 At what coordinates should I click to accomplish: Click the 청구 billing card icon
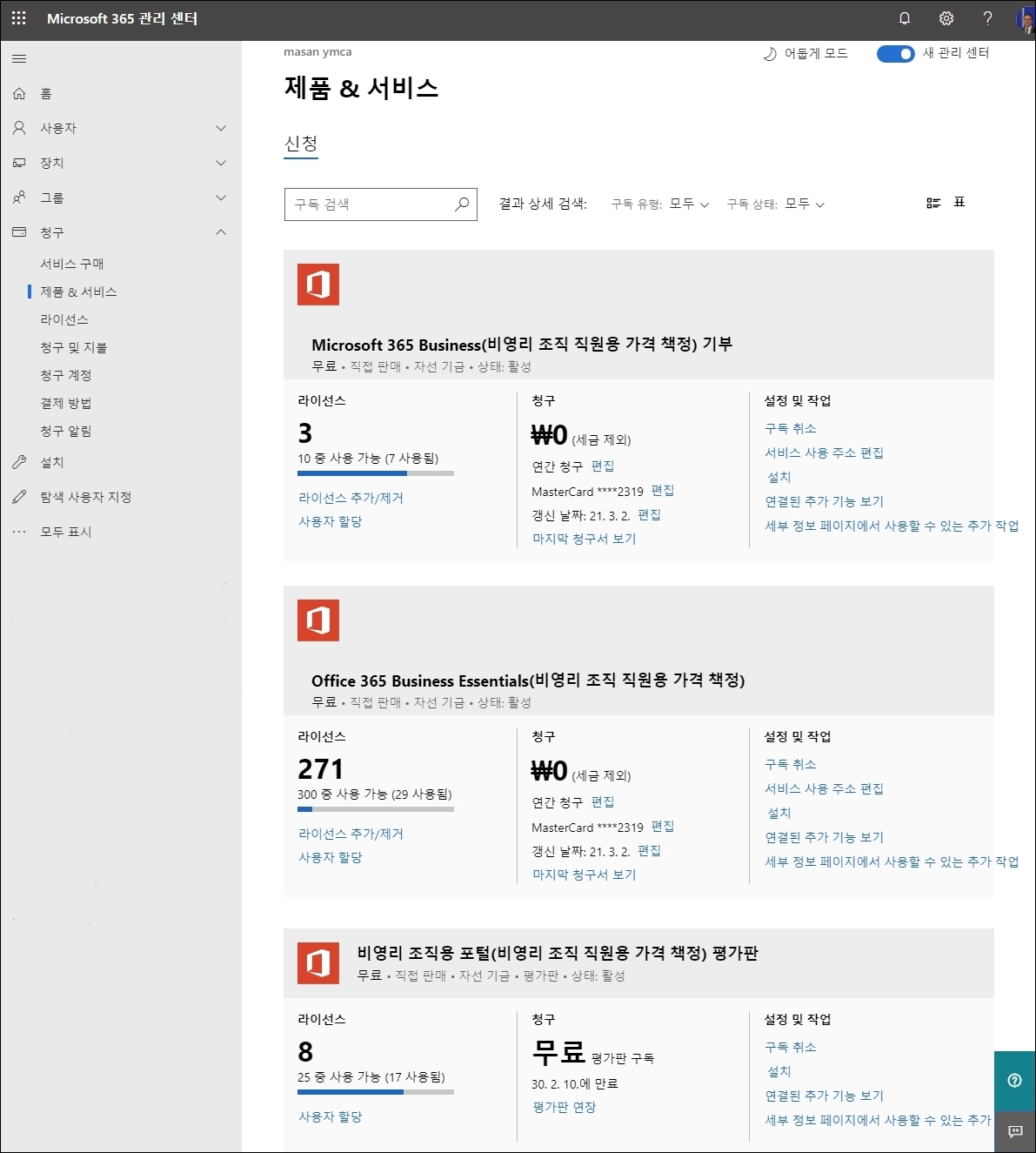[19, 232]
